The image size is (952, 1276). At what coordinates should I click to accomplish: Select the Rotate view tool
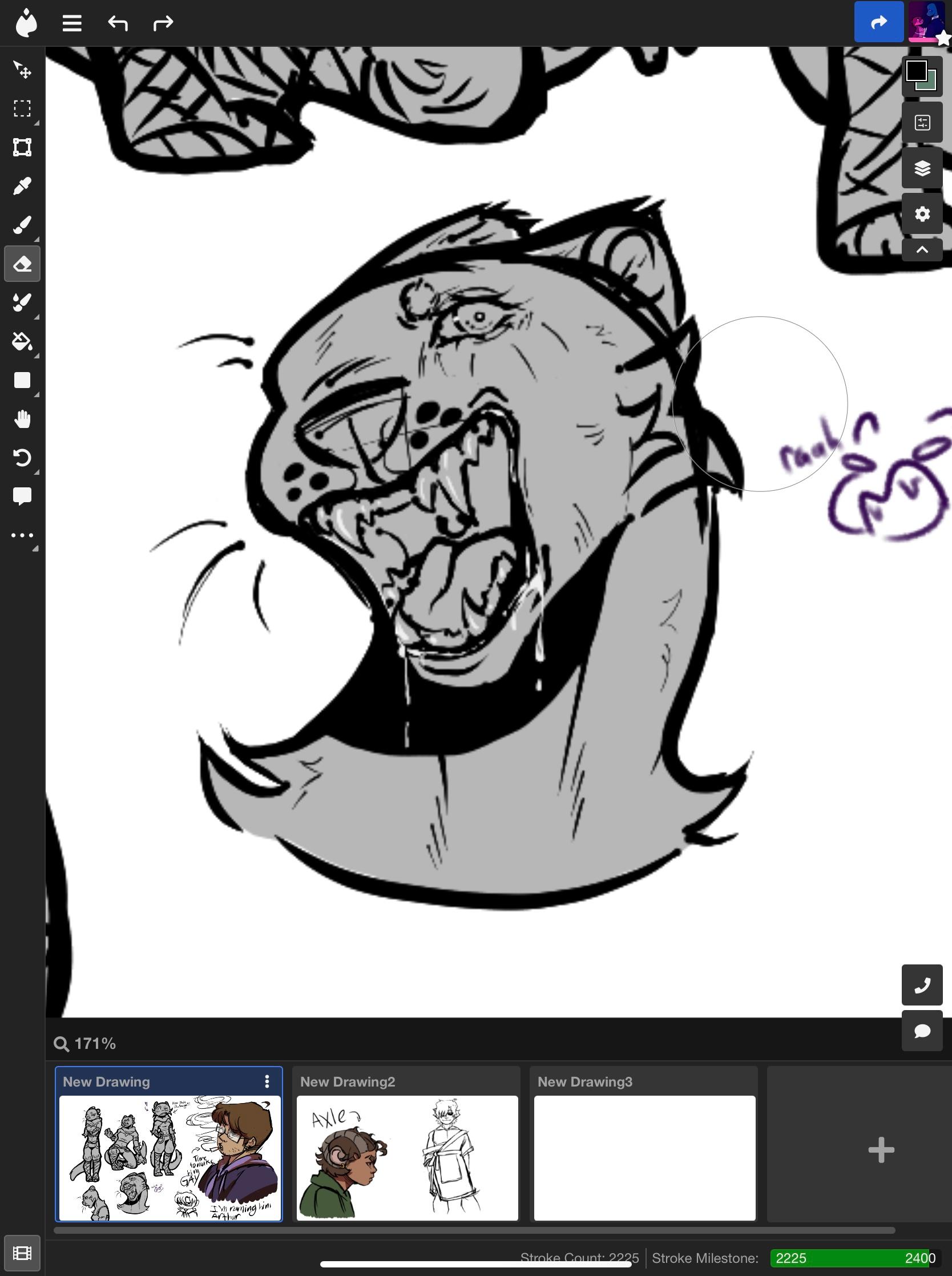(x=22, y=458)
